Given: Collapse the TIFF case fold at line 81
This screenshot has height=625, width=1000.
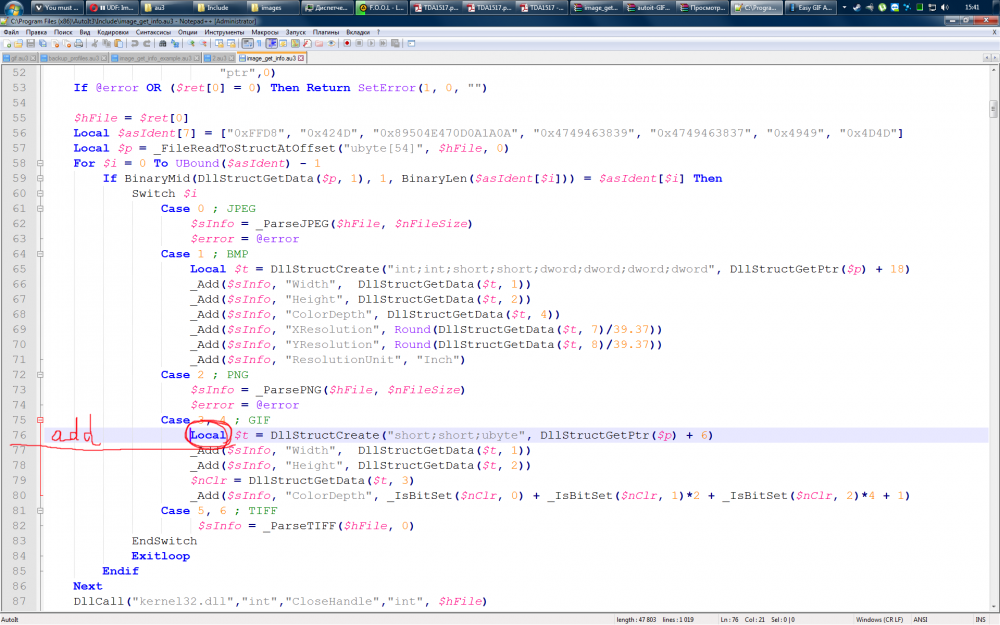Looking at the screenshot, I should (40, 511).
